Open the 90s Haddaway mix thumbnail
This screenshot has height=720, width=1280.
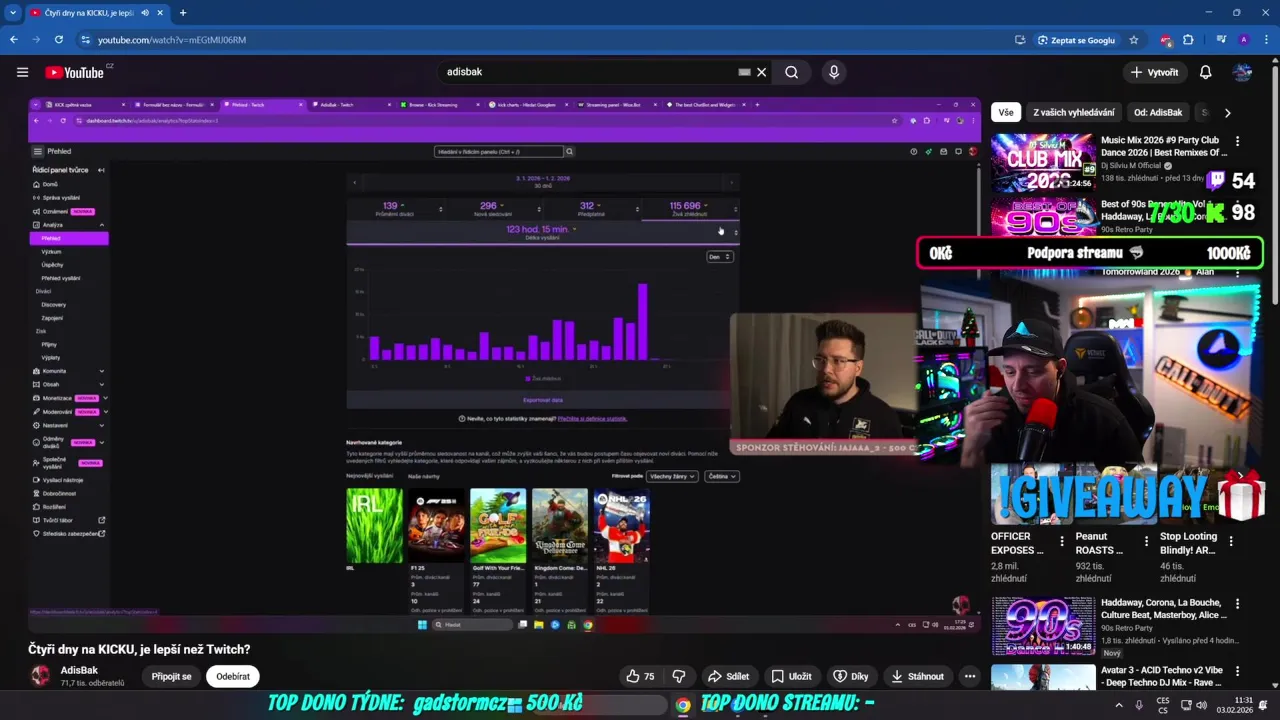(x=1043, y=625)
